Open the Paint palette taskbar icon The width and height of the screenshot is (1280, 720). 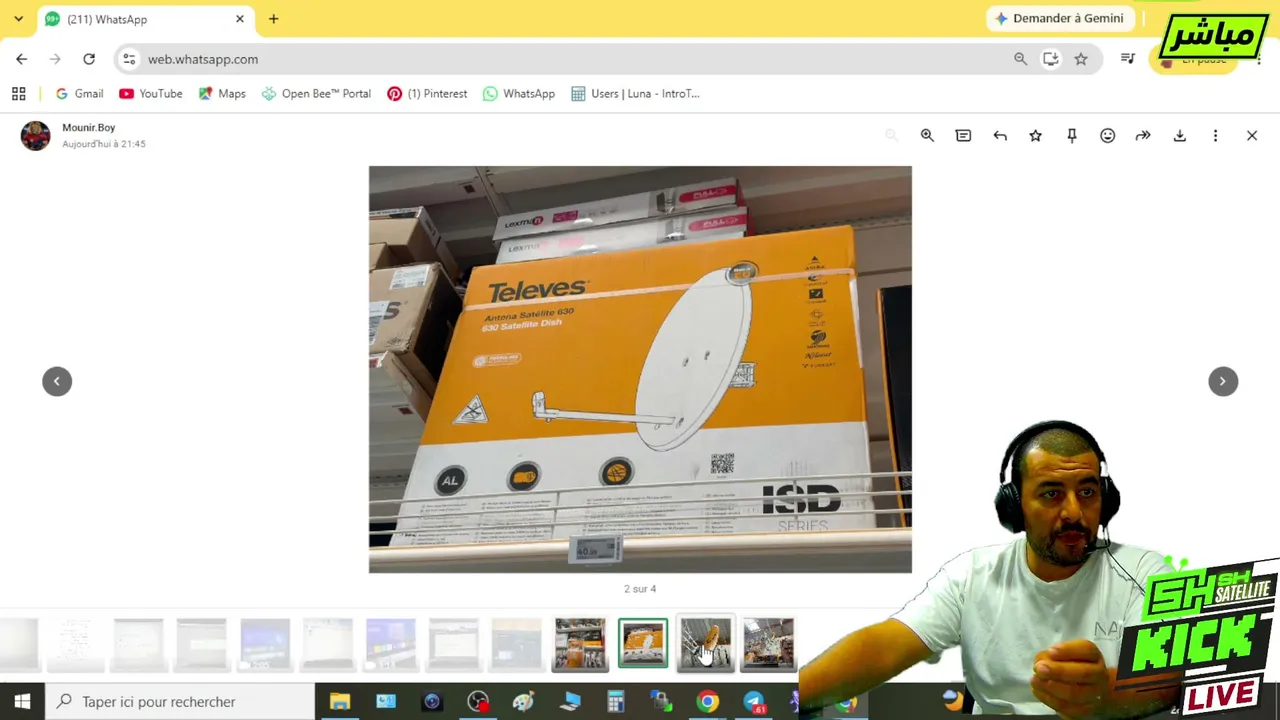point(524,702)
